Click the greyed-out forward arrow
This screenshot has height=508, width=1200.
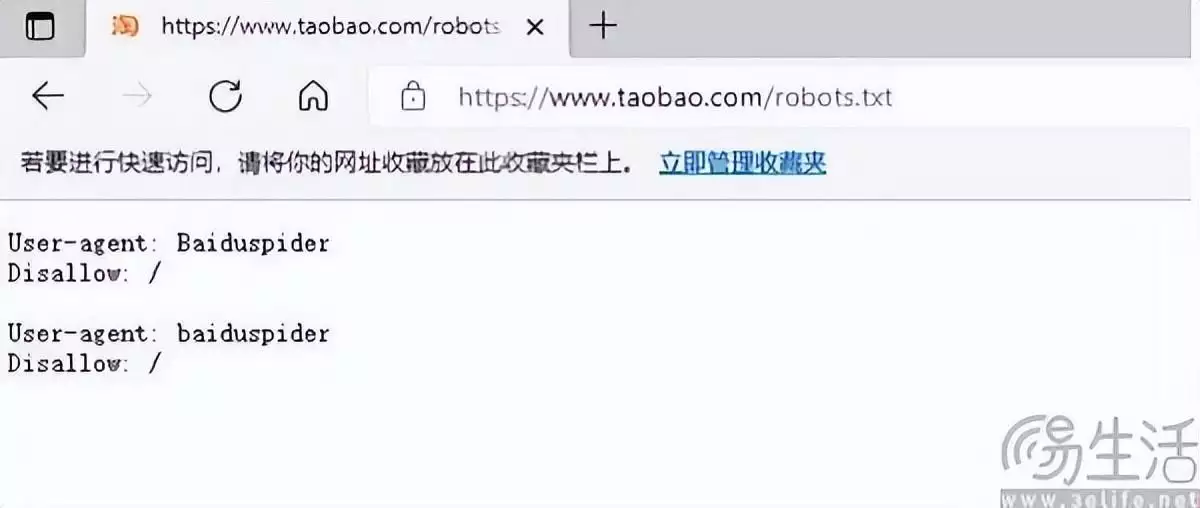pyautogui.click(x=137, y=96)
